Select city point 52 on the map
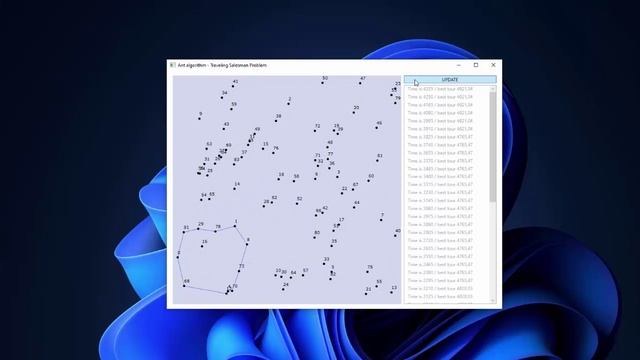 [x=297, y=204]
